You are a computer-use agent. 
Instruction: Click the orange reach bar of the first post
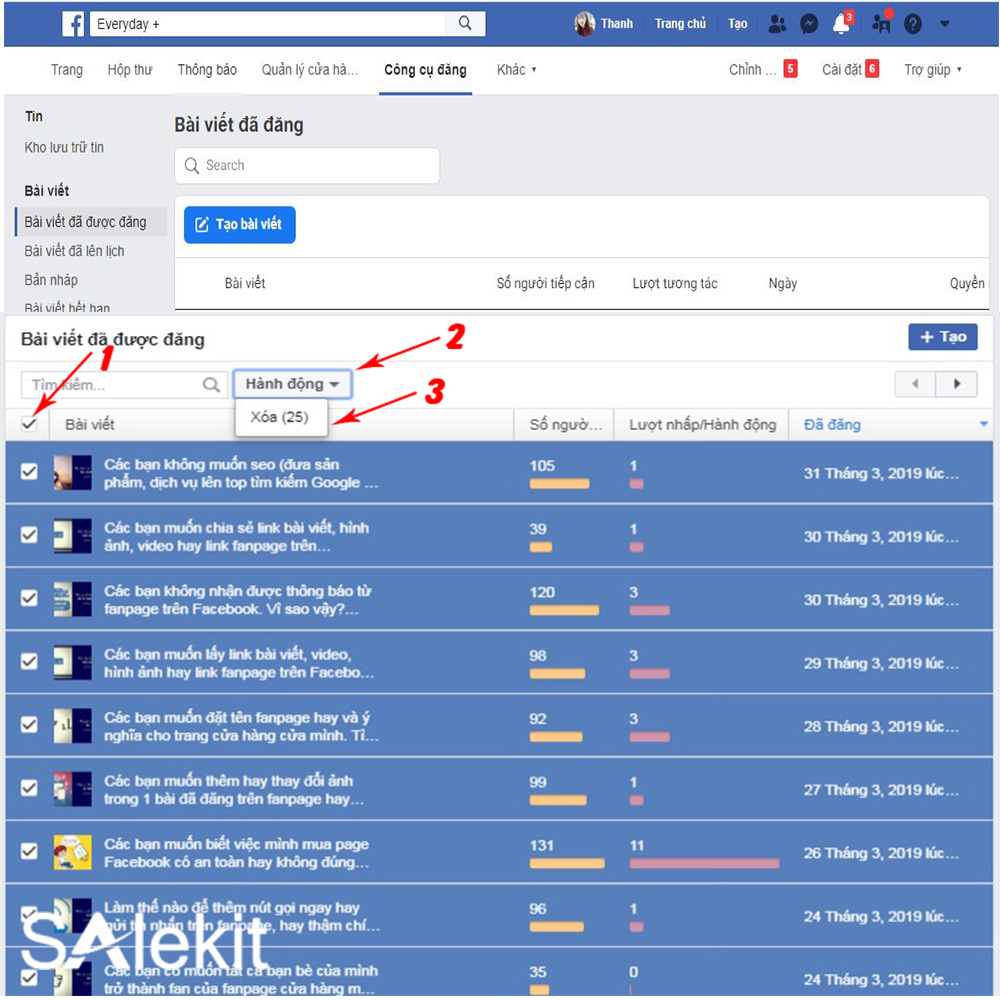coord(560,482)
